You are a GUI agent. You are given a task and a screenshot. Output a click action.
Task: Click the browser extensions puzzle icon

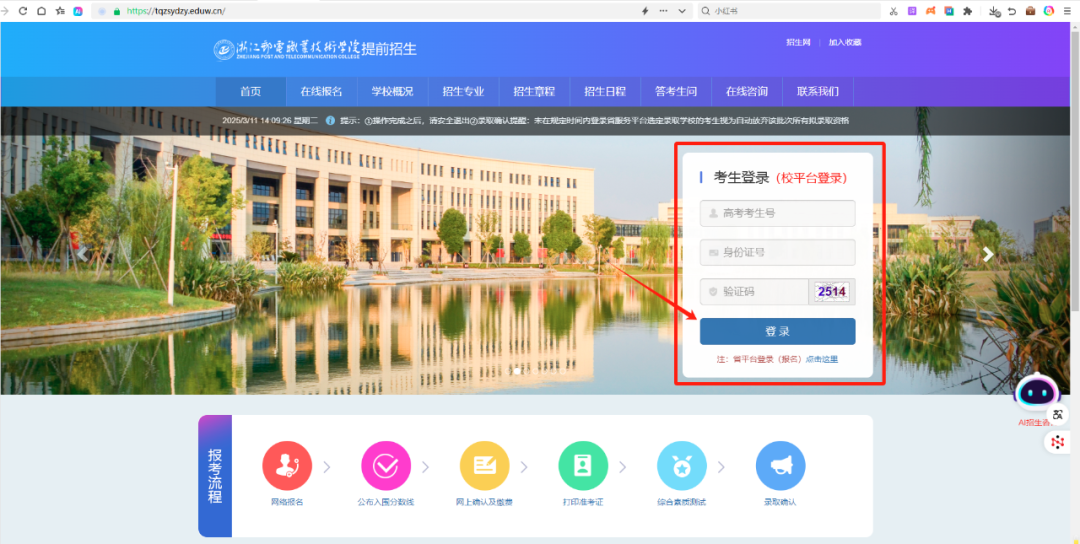point(967,10)
